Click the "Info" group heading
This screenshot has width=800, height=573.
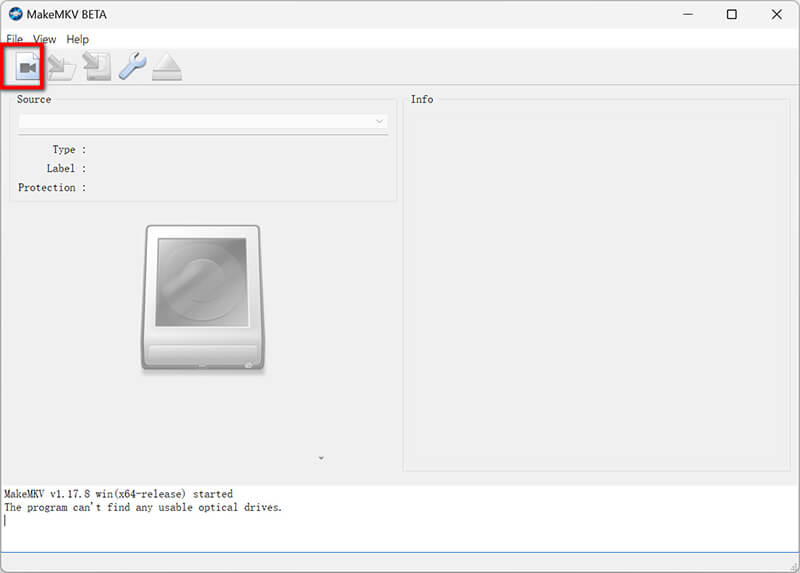tap(422, 99)
